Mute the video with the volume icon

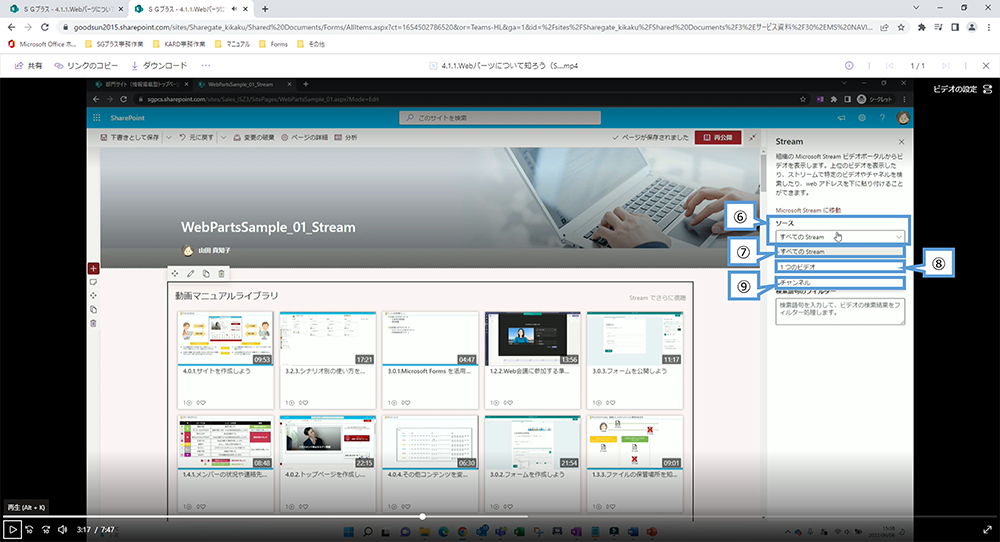click(62, 529)
